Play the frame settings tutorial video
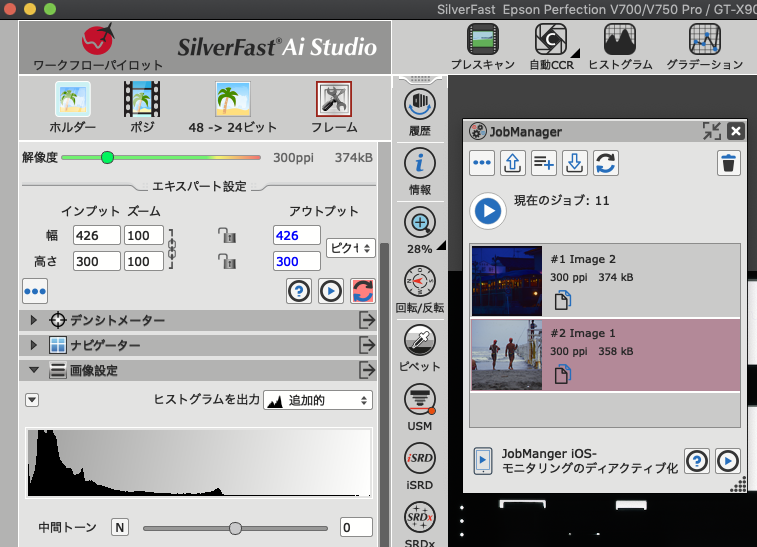Screen dimensions: 757x547 click(331, 291)
